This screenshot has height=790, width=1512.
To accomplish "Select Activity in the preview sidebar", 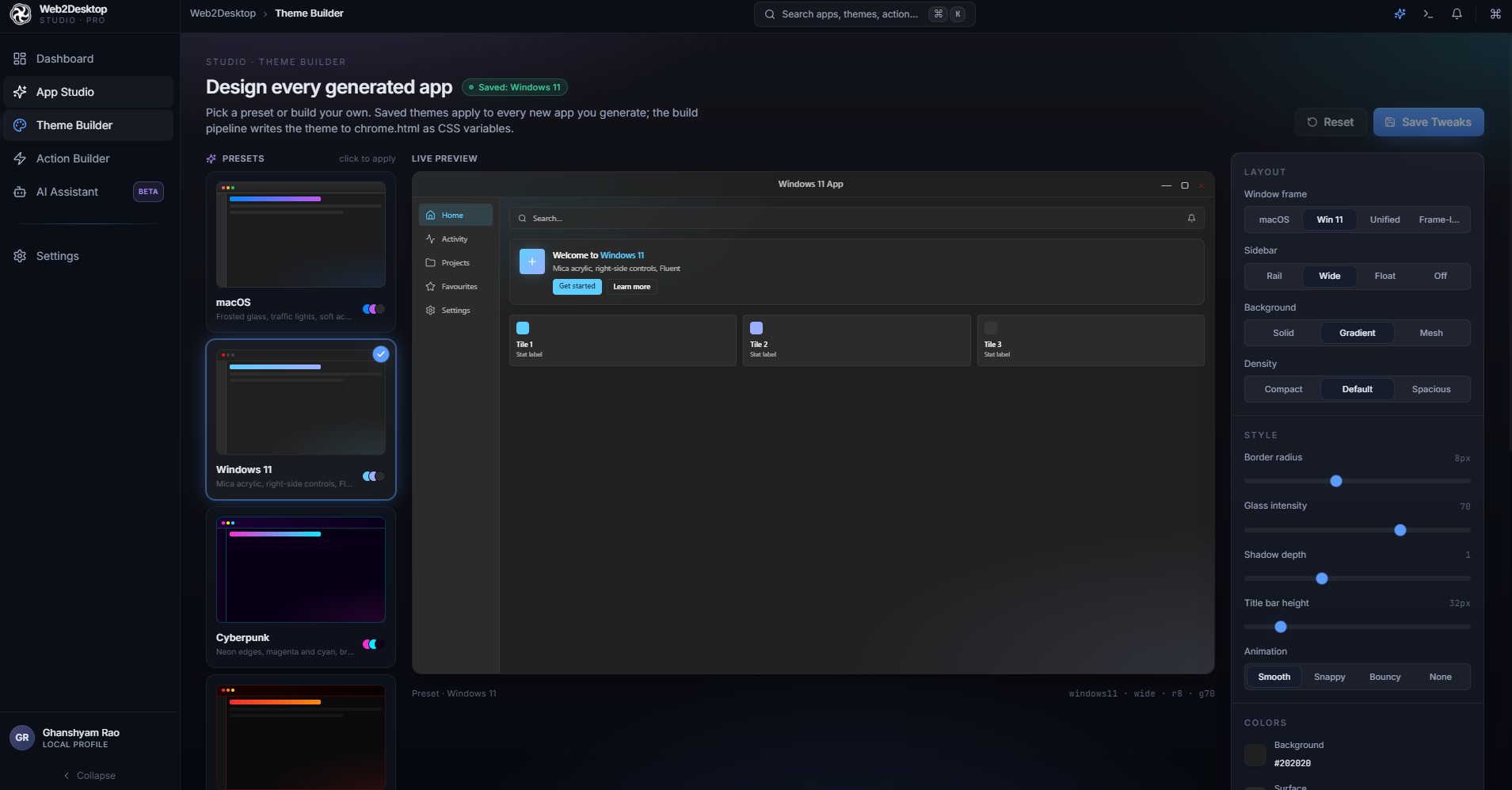I will coord(455,239).
